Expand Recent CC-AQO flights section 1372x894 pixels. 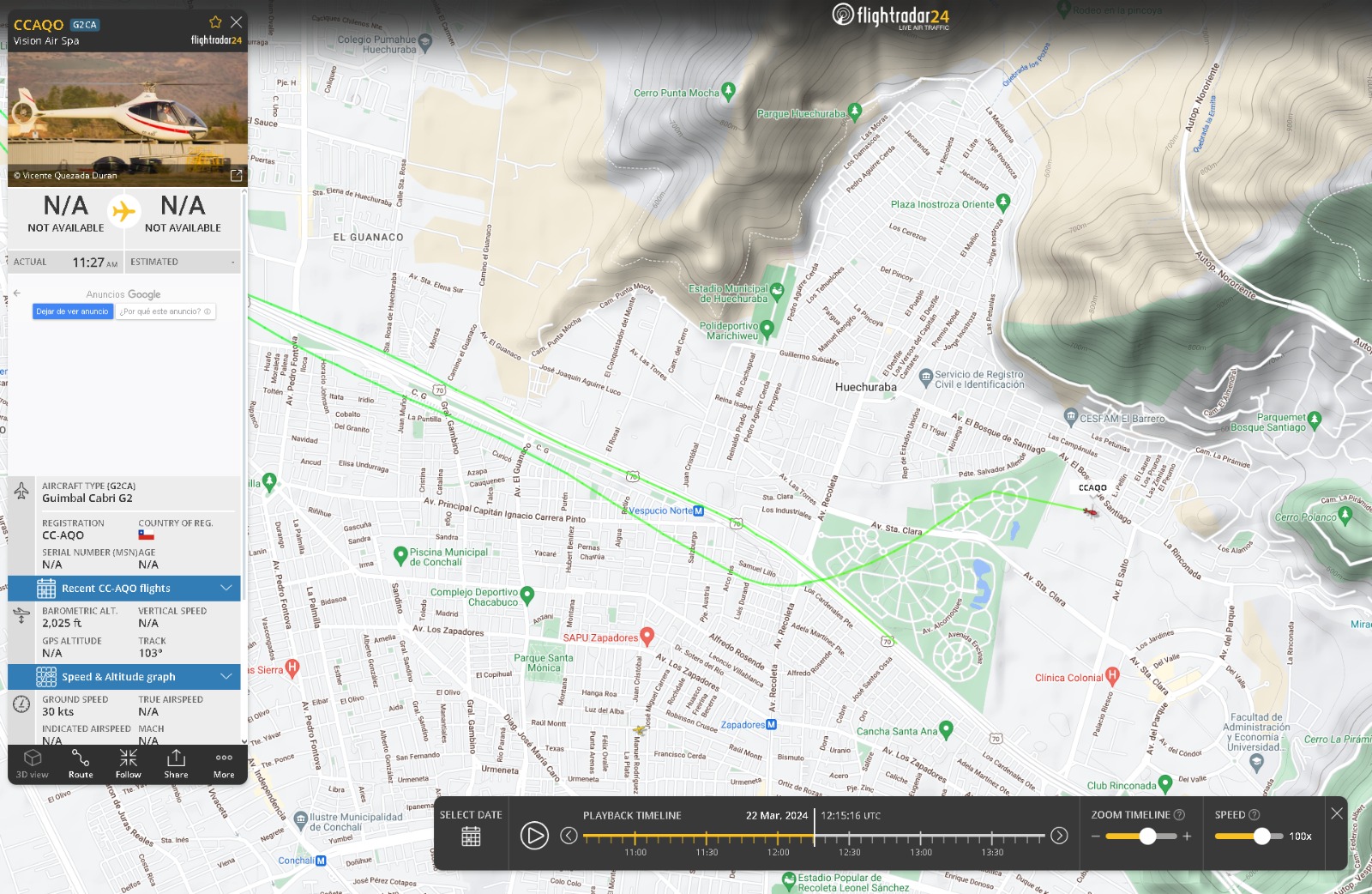point(124,589)
